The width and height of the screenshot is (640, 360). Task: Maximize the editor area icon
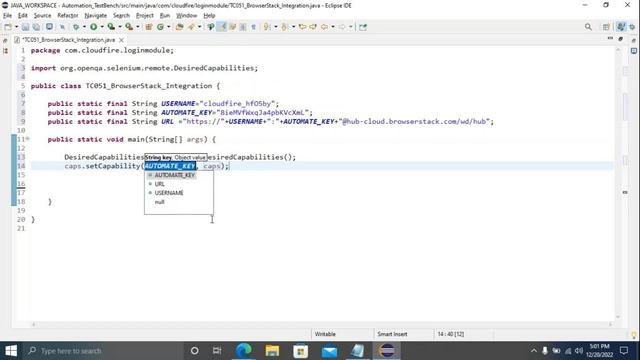coord(621,39)
